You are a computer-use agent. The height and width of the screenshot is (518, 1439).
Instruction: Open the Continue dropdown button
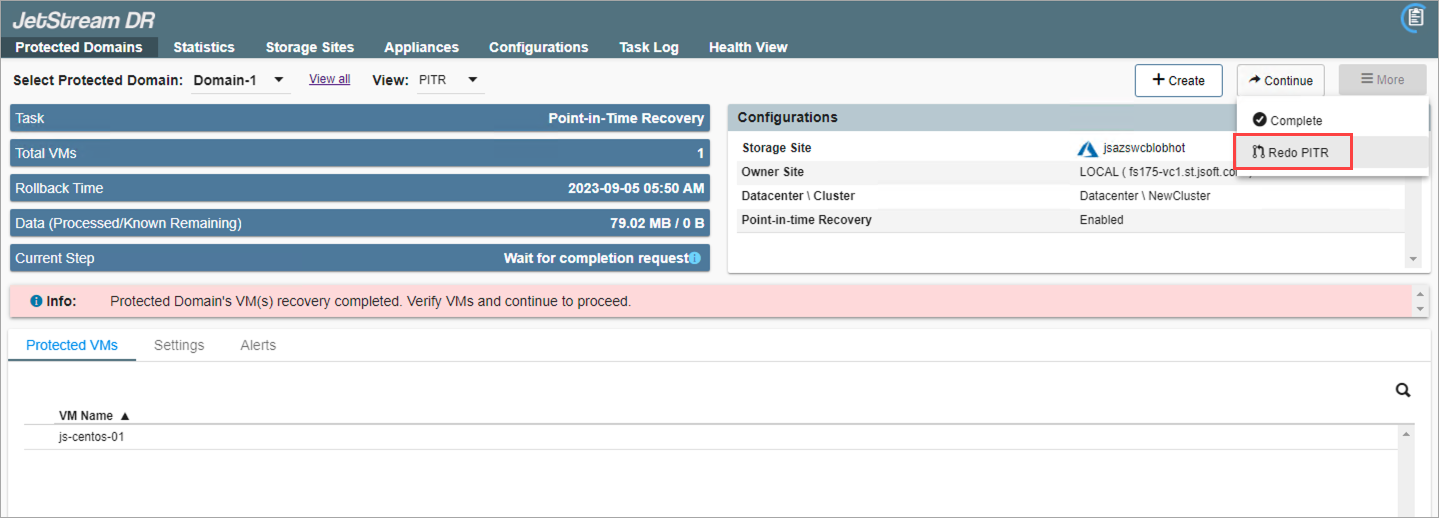[1280, 81]
